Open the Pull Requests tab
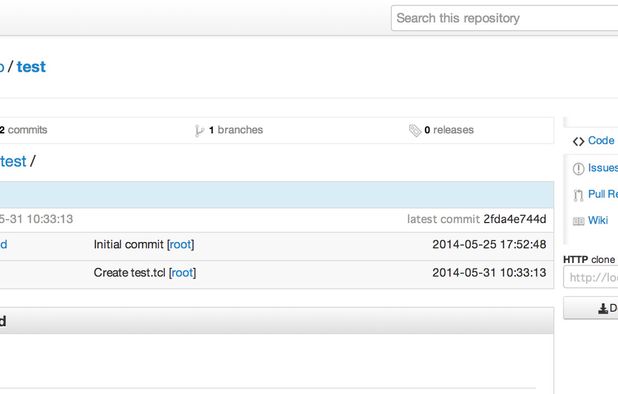 coord(603,194)
